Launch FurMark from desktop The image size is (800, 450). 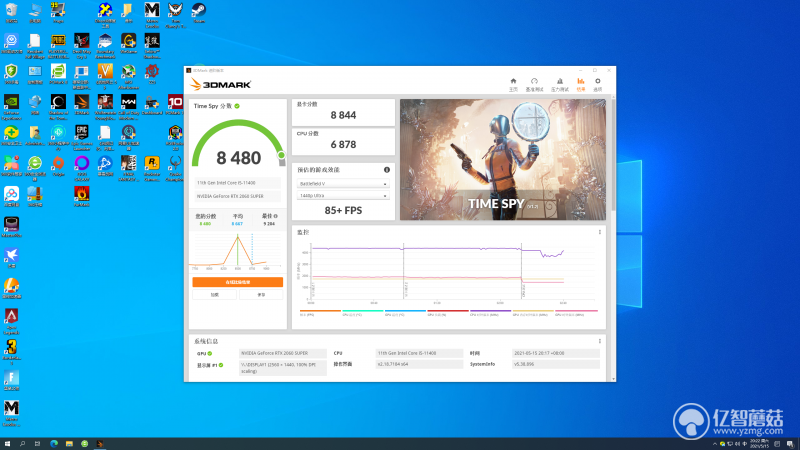point(82,196)
